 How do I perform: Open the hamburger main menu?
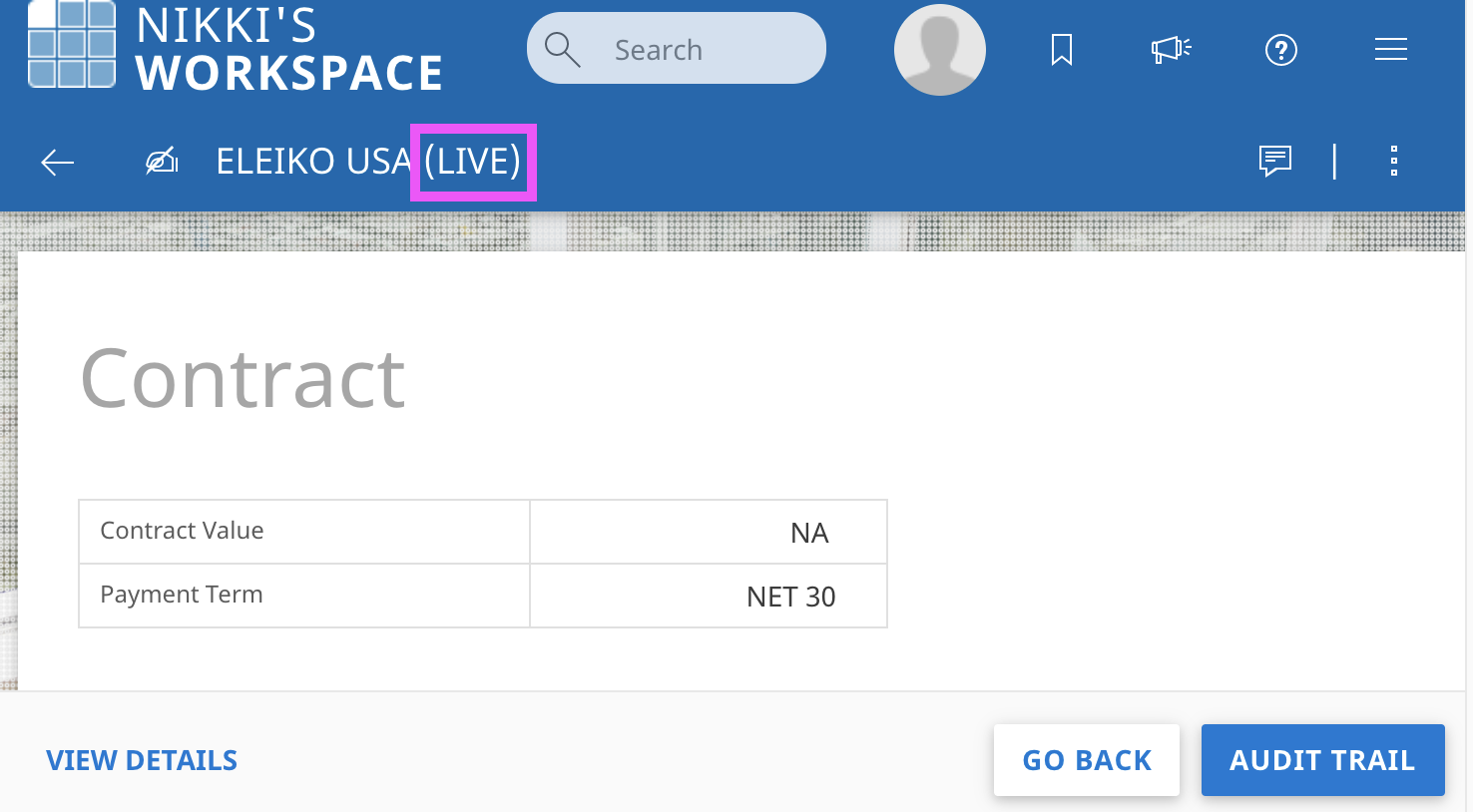pos(1390,49)
